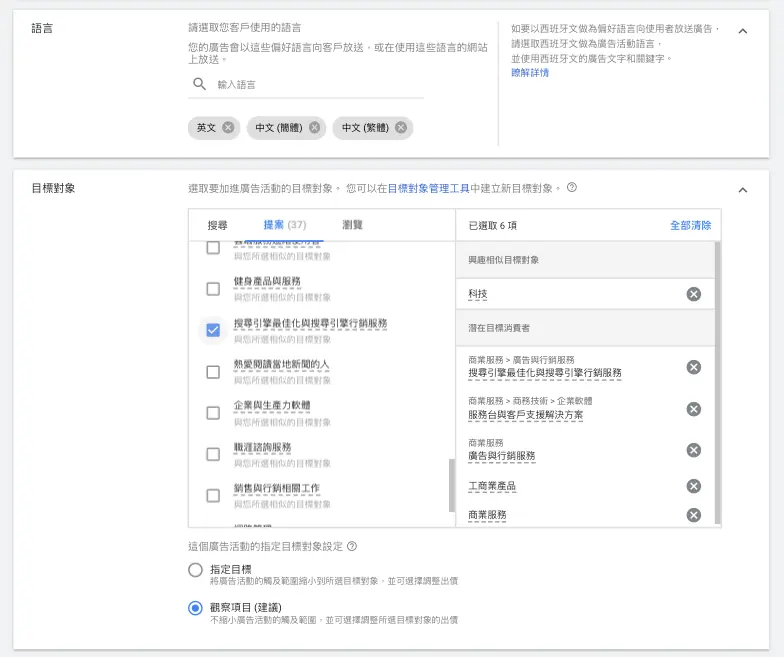Check the 健身產品與服務 checkbox
Image resolution: width=784 pixels, height=657 pixels.
213,289
